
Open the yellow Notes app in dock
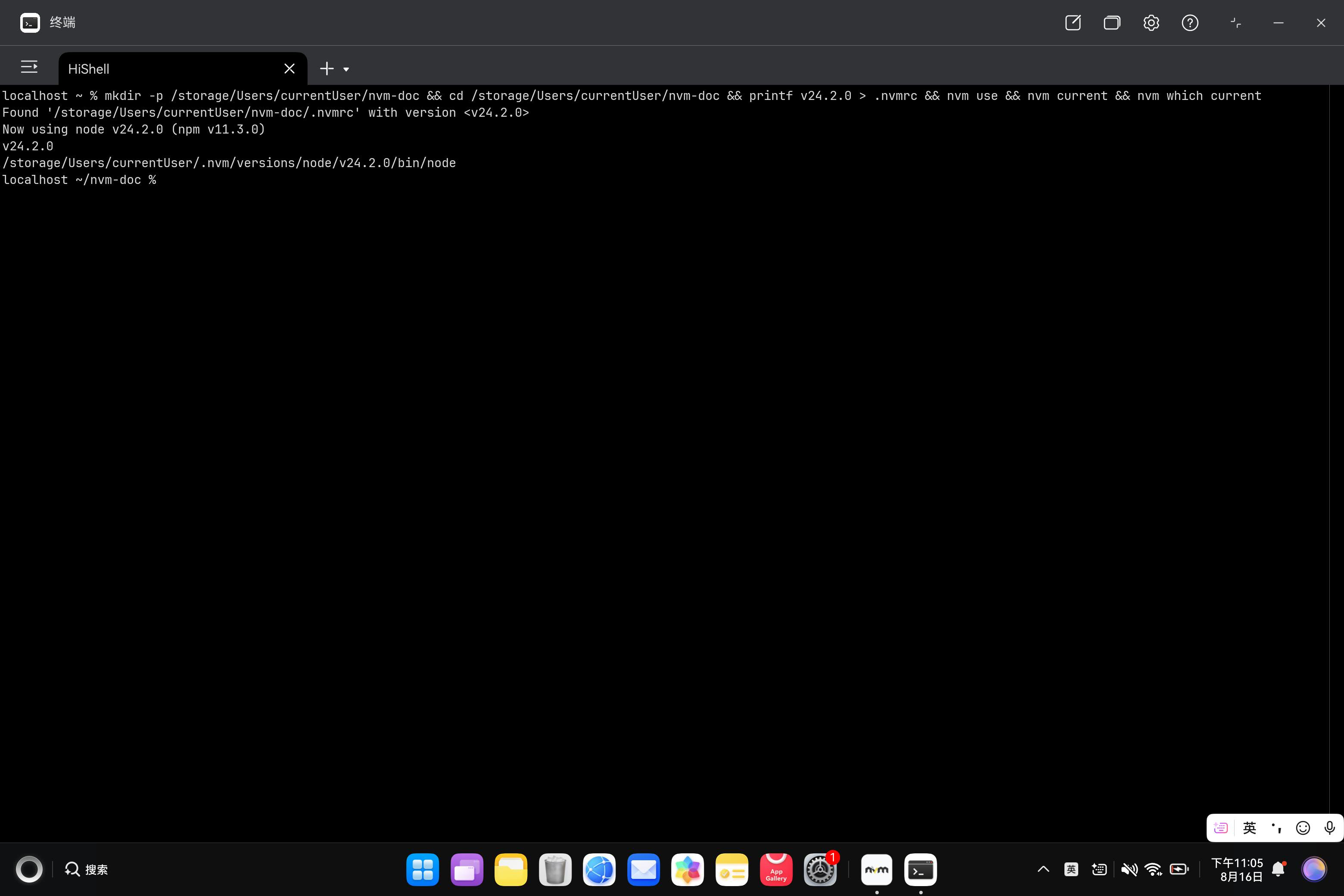pos(731,870)
